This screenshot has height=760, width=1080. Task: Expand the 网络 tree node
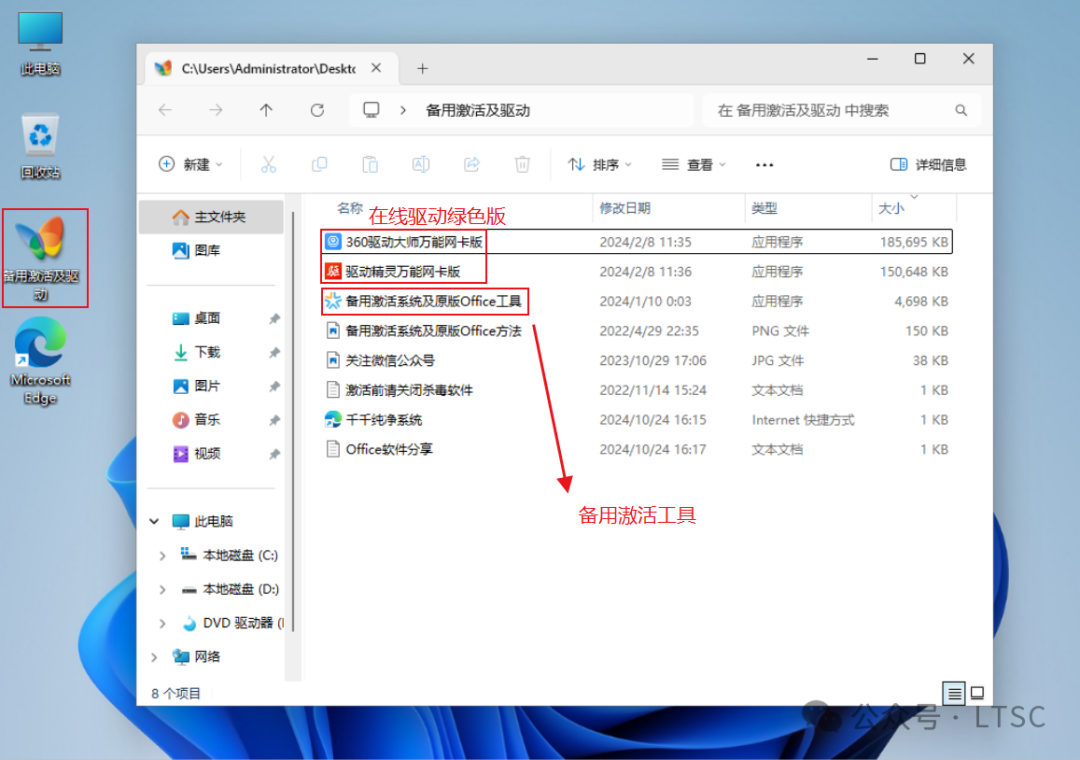point(154,657)
